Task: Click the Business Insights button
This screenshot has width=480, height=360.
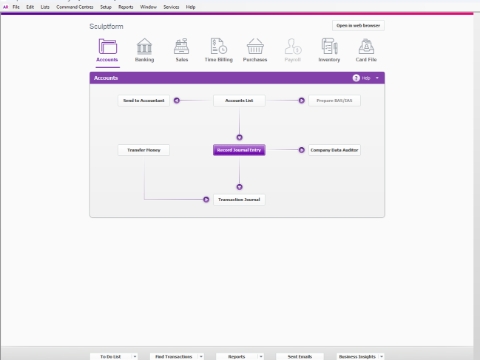Action: [x=357, y=357]
